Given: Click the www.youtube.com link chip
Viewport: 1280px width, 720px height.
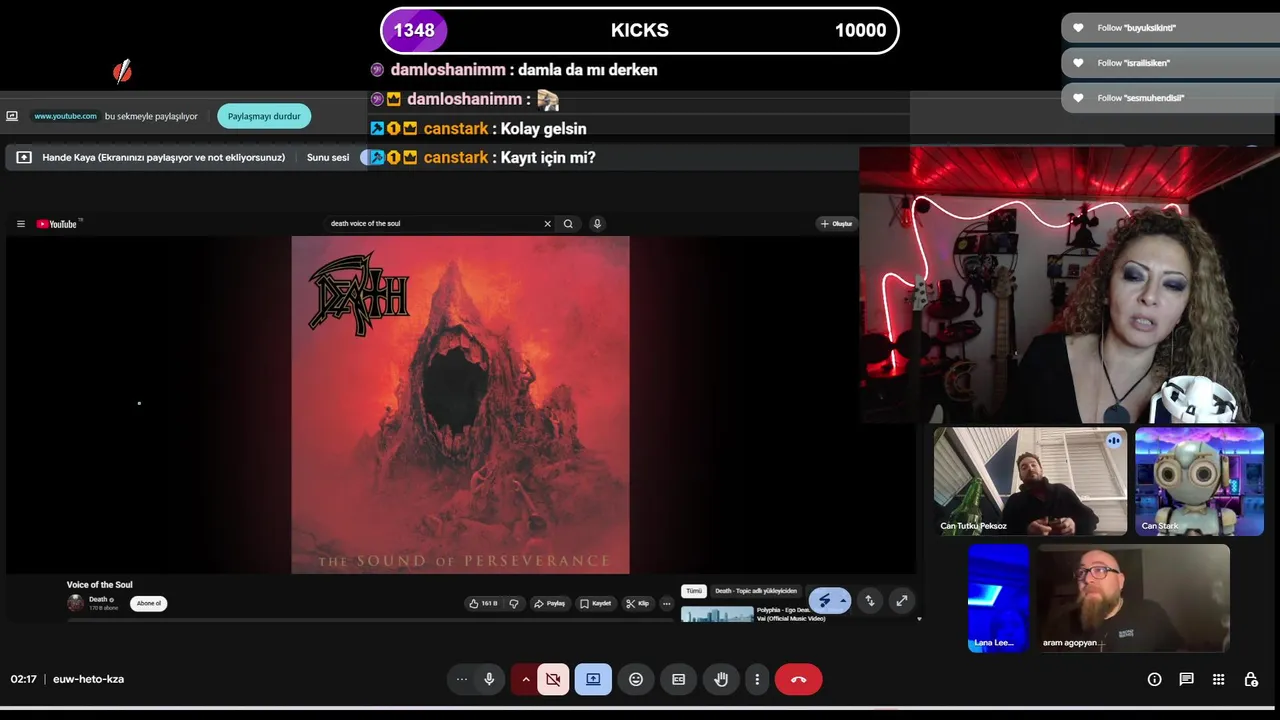Looking at the screenshot, I should tap(65, 116).
